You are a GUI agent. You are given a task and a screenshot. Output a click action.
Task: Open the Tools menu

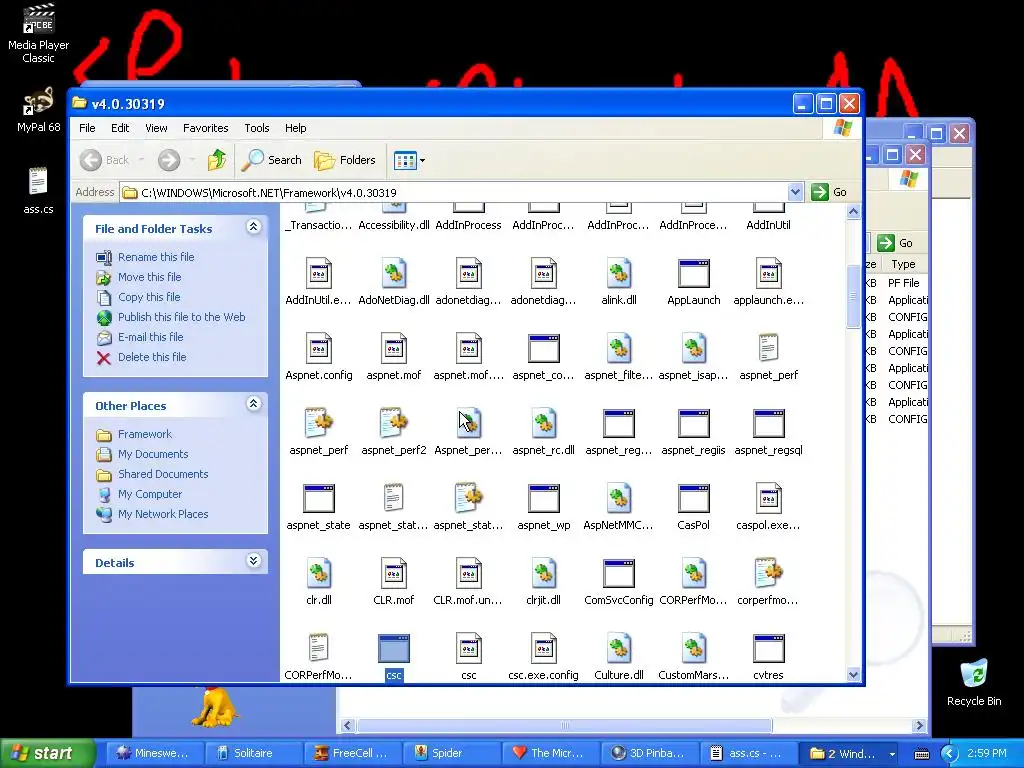coord(257,128)
